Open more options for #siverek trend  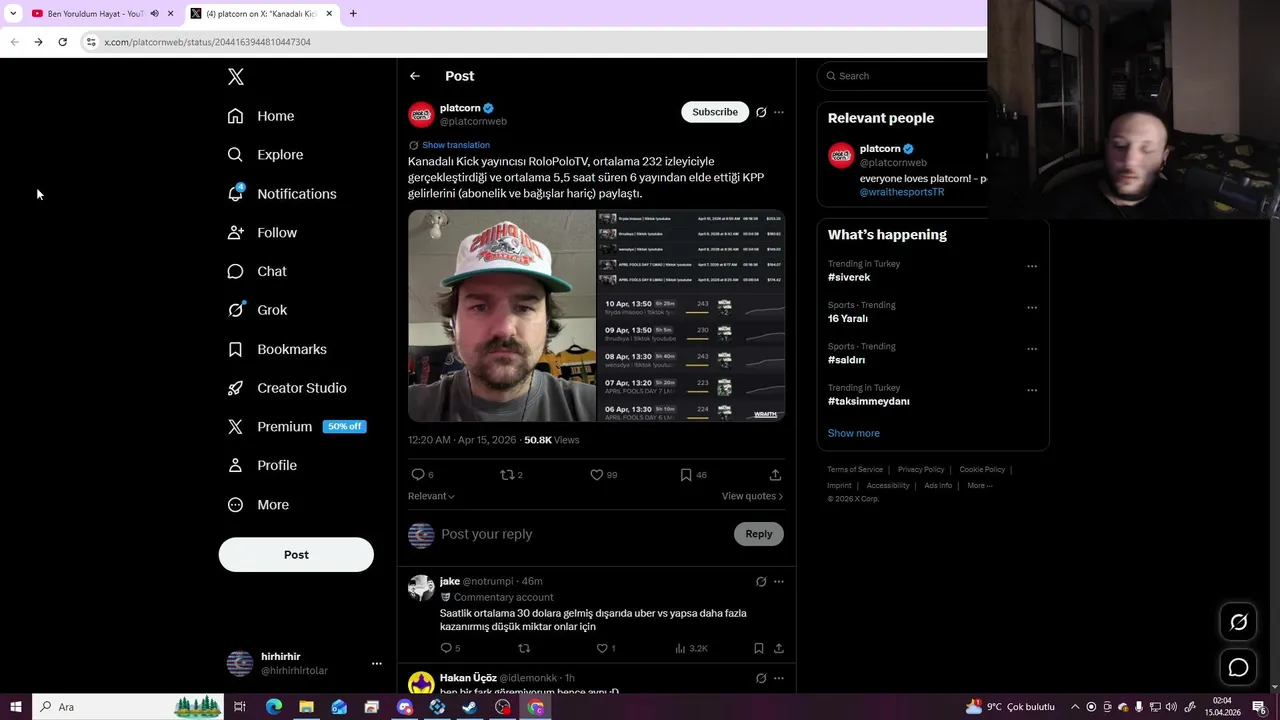point(1032,266)
